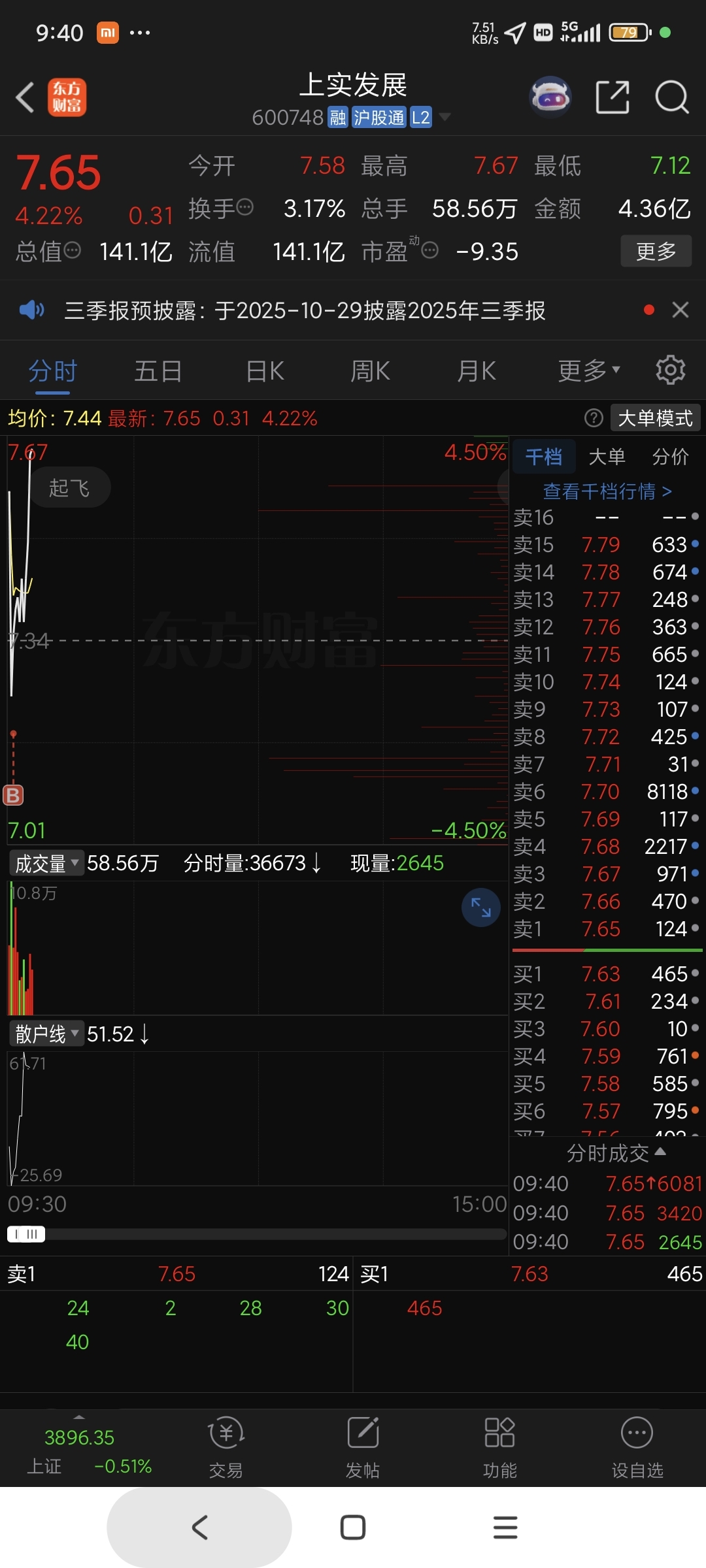Tap the speaker announcement icon
706x1568 pixels.
click(x=31, y=310)
